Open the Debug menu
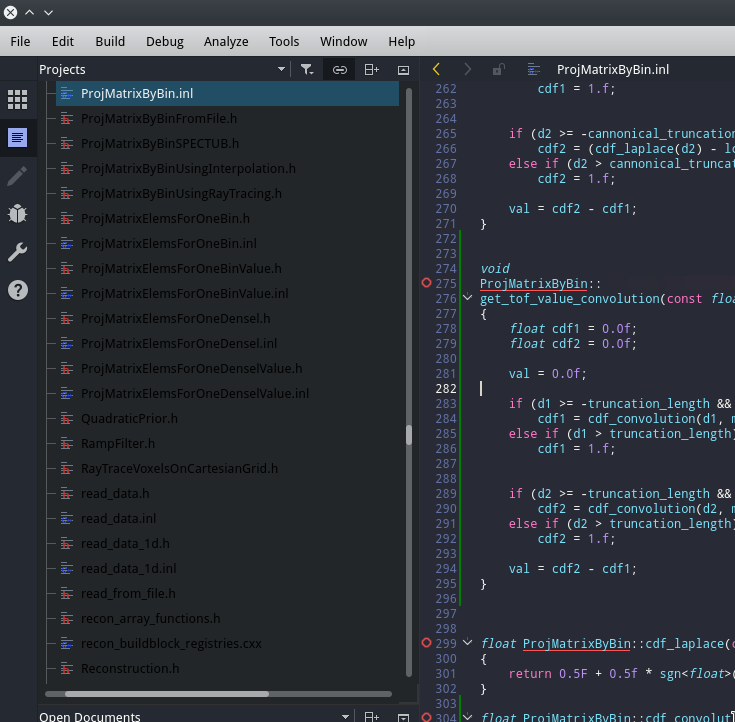The height and width of the screenshot is (722, 735). (165, 42)
